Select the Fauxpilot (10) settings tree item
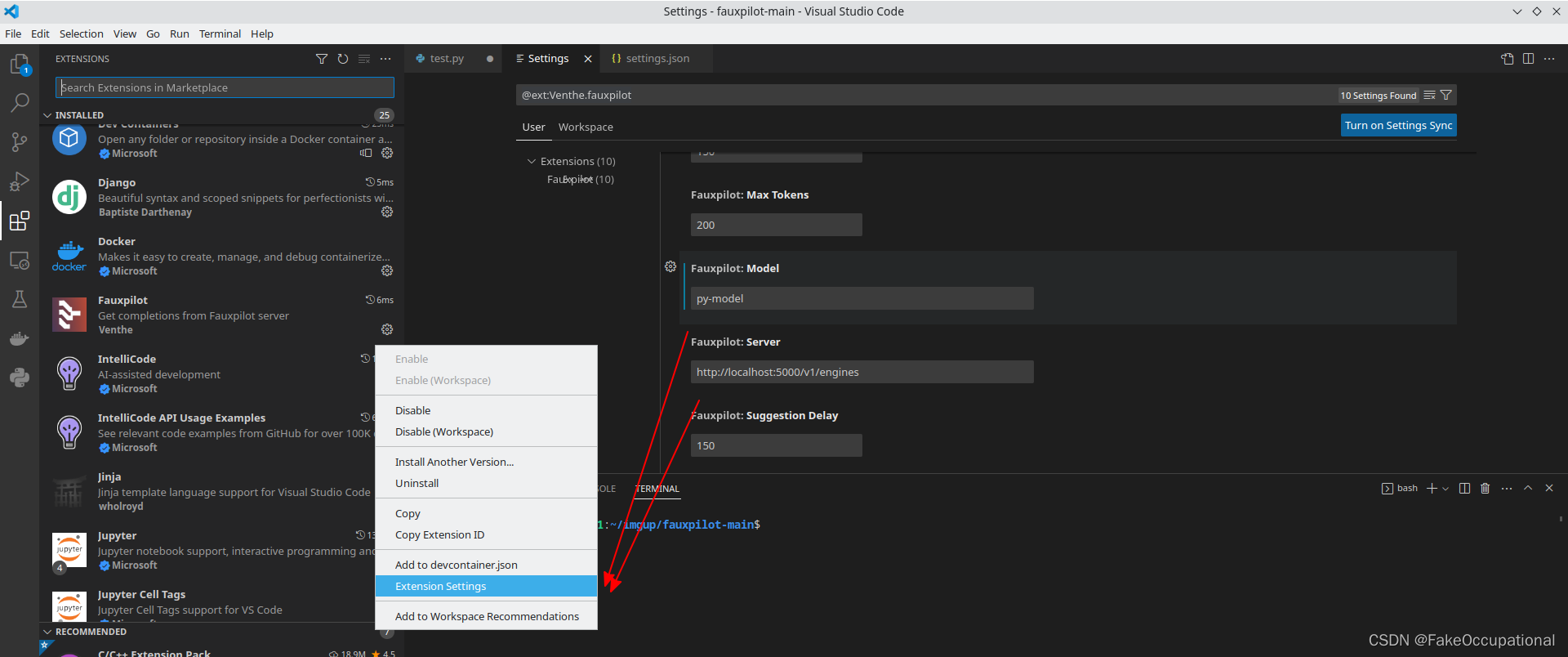 [x=581, y=179]
